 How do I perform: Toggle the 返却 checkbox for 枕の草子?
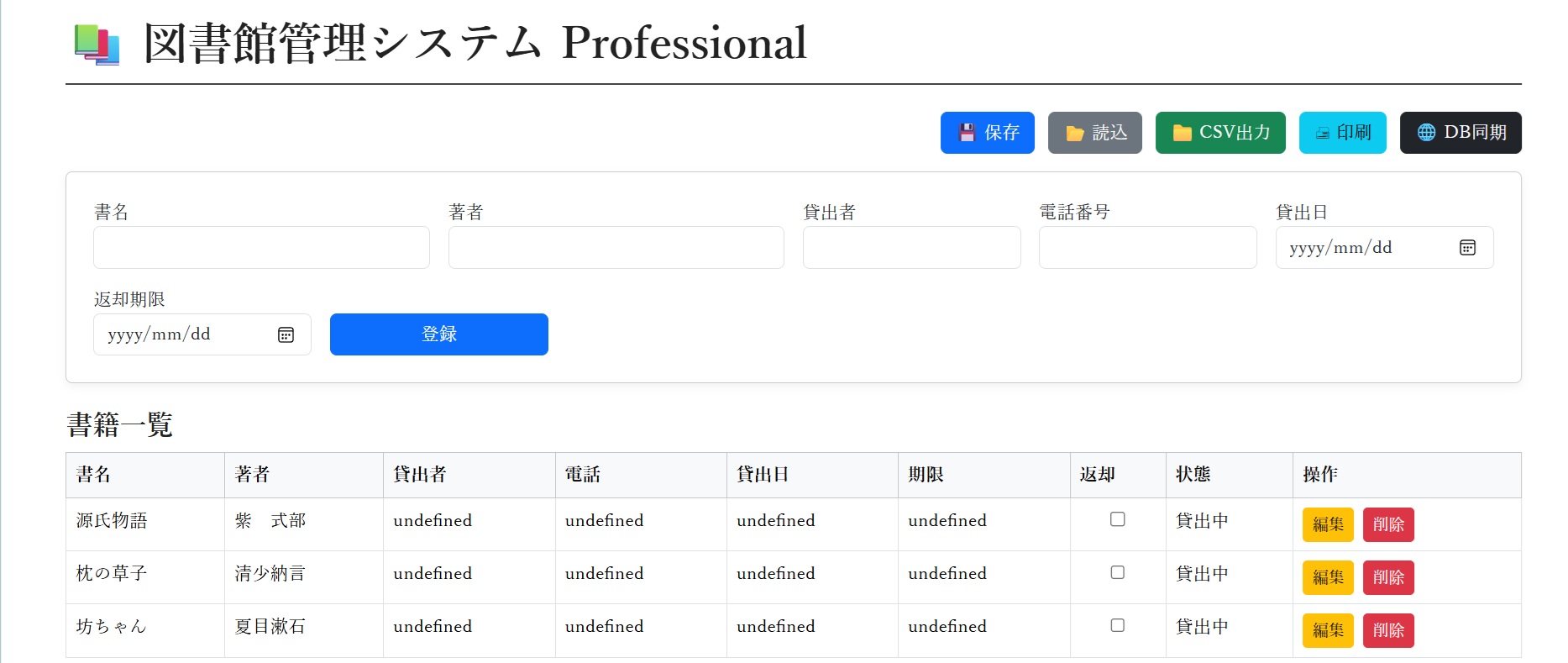tap(1117, 572)
